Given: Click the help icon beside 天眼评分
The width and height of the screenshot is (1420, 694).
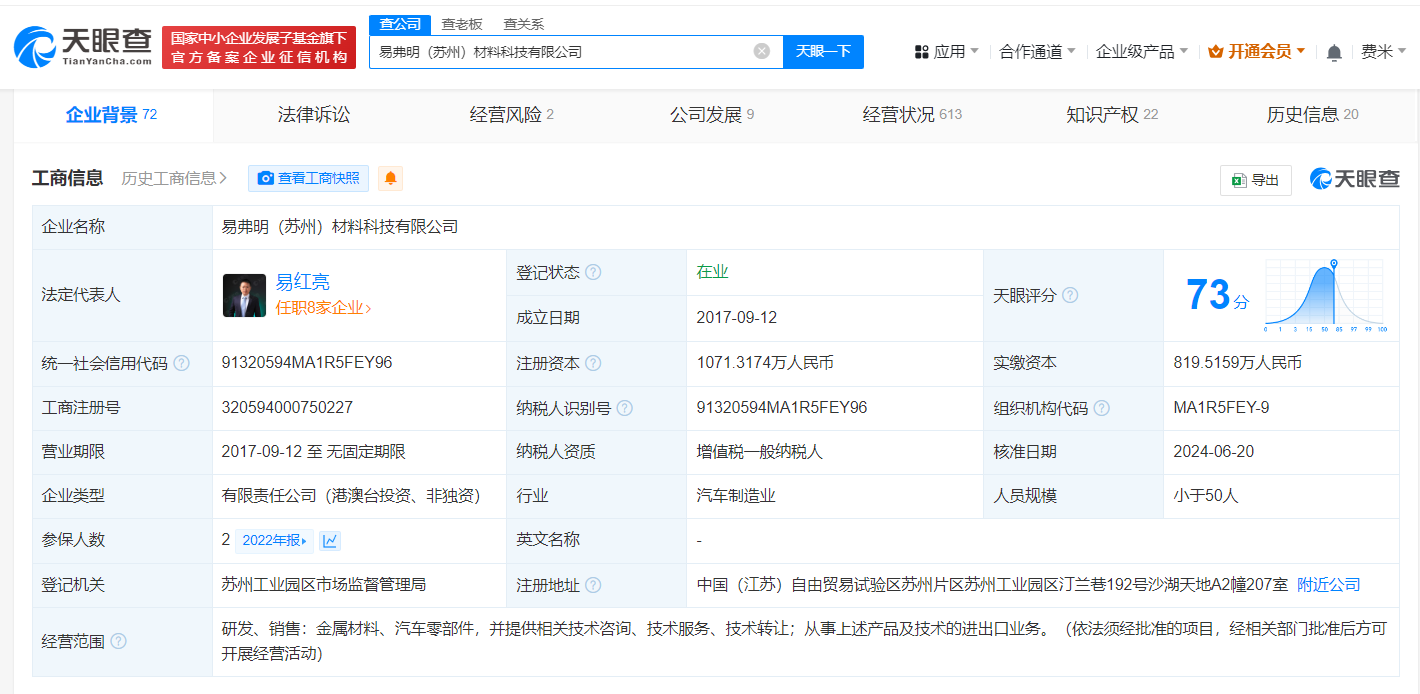Looking at the screenshot, I should 1071,295.
